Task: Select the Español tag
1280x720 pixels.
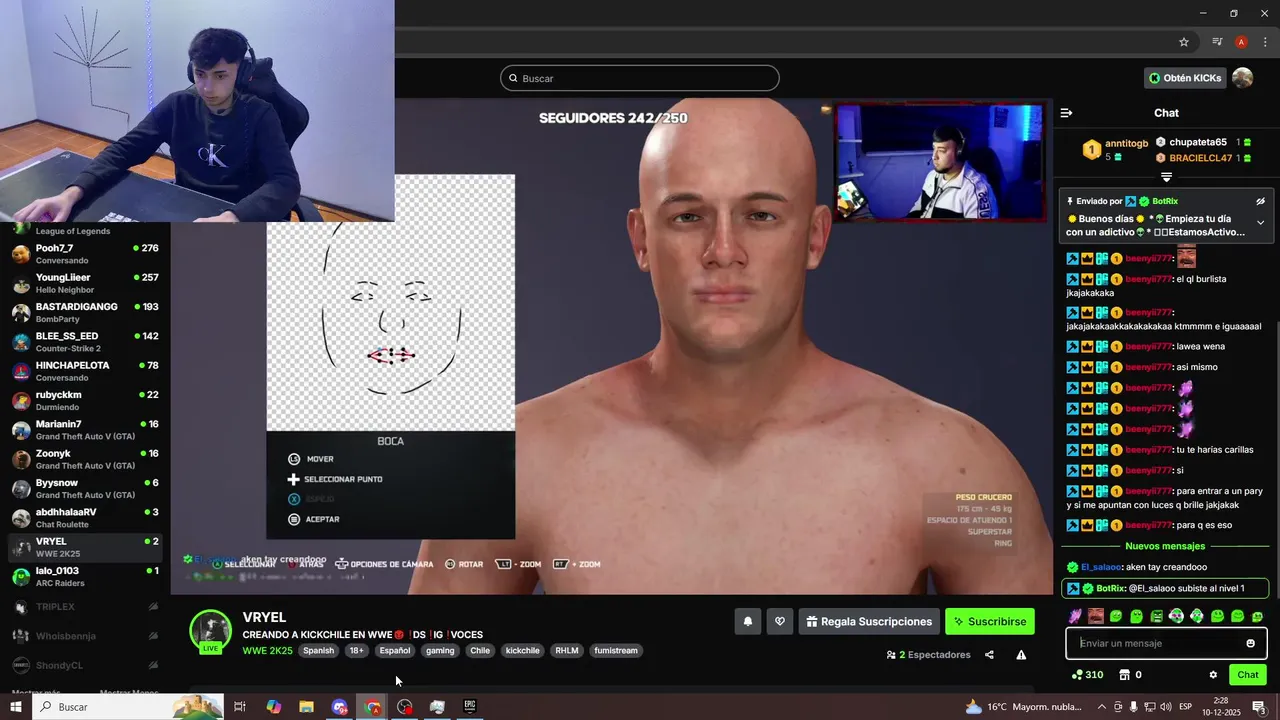Action: click(394, 650)
